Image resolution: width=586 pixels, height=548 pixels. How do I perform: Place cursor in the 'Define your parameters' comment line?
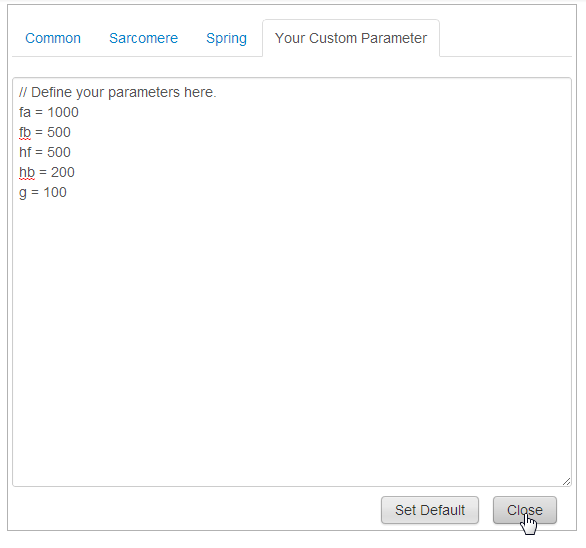coord(118,92)
